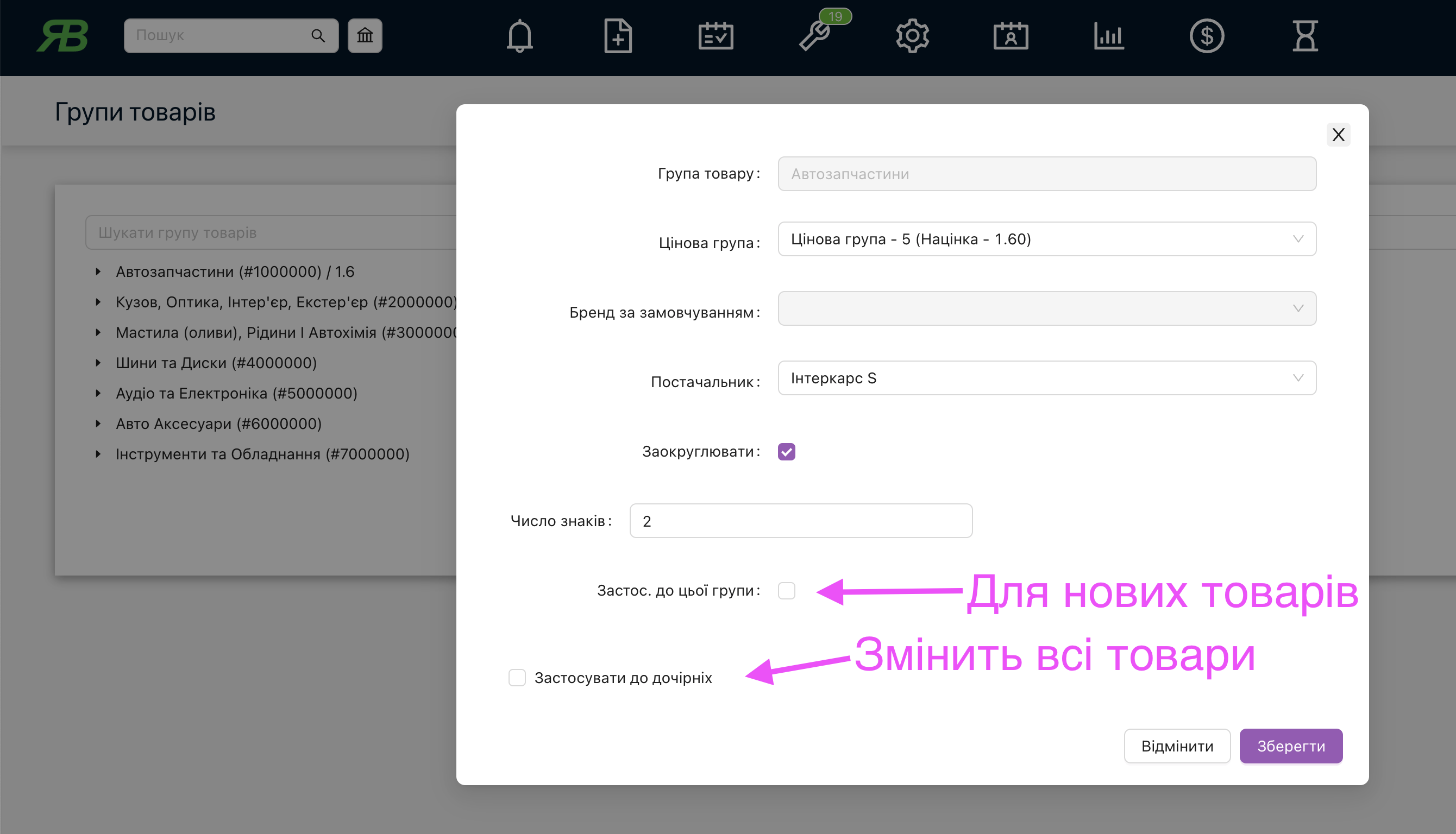The height and width of the screenshot is (834, 1456).
Task: Enable Застос. до цьої групи checkbox
Action: coord(786,591)
